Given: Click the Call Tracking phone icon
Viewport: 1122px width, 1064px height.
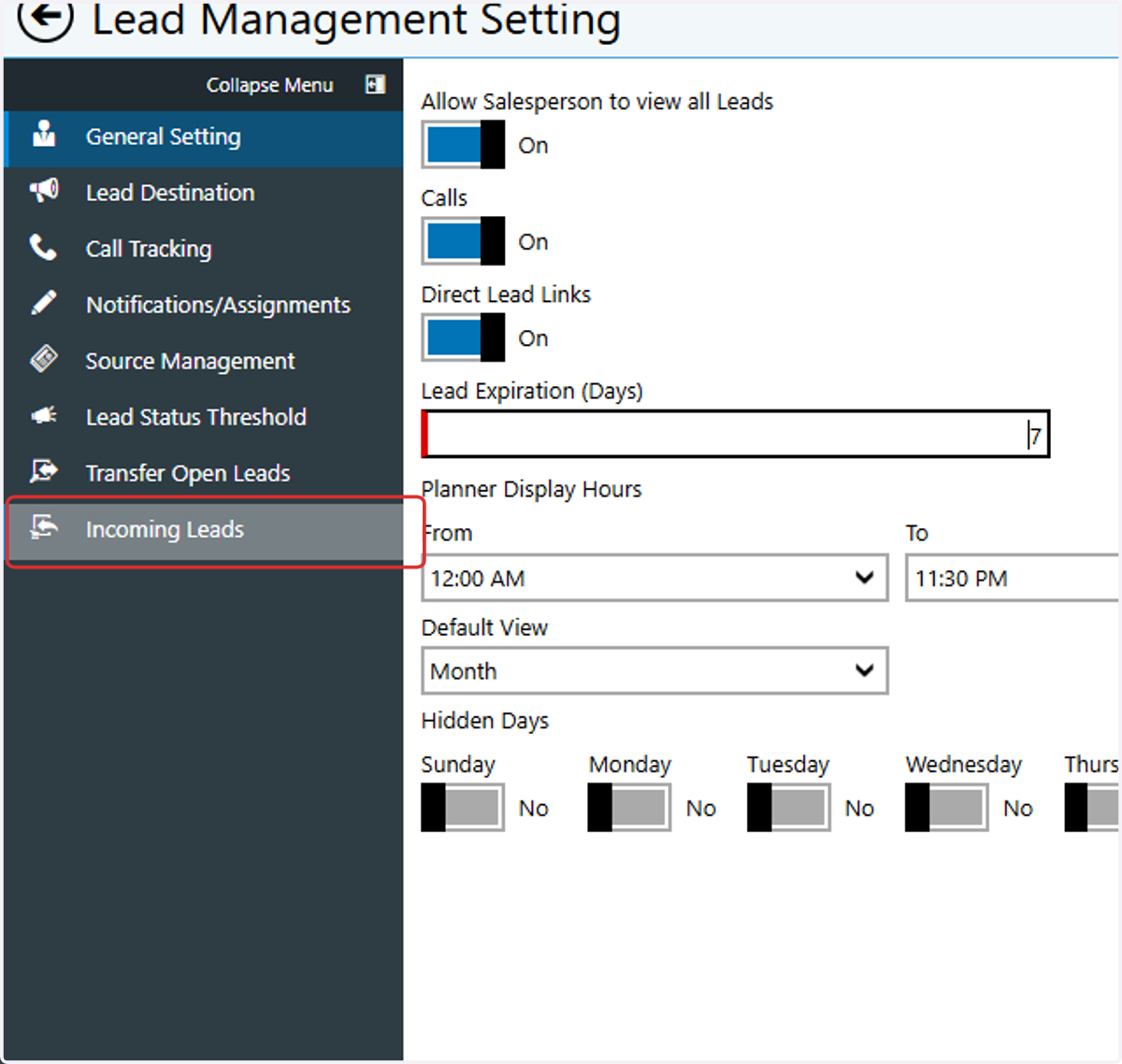Looking at the screenshot, I should click(43, 247).
